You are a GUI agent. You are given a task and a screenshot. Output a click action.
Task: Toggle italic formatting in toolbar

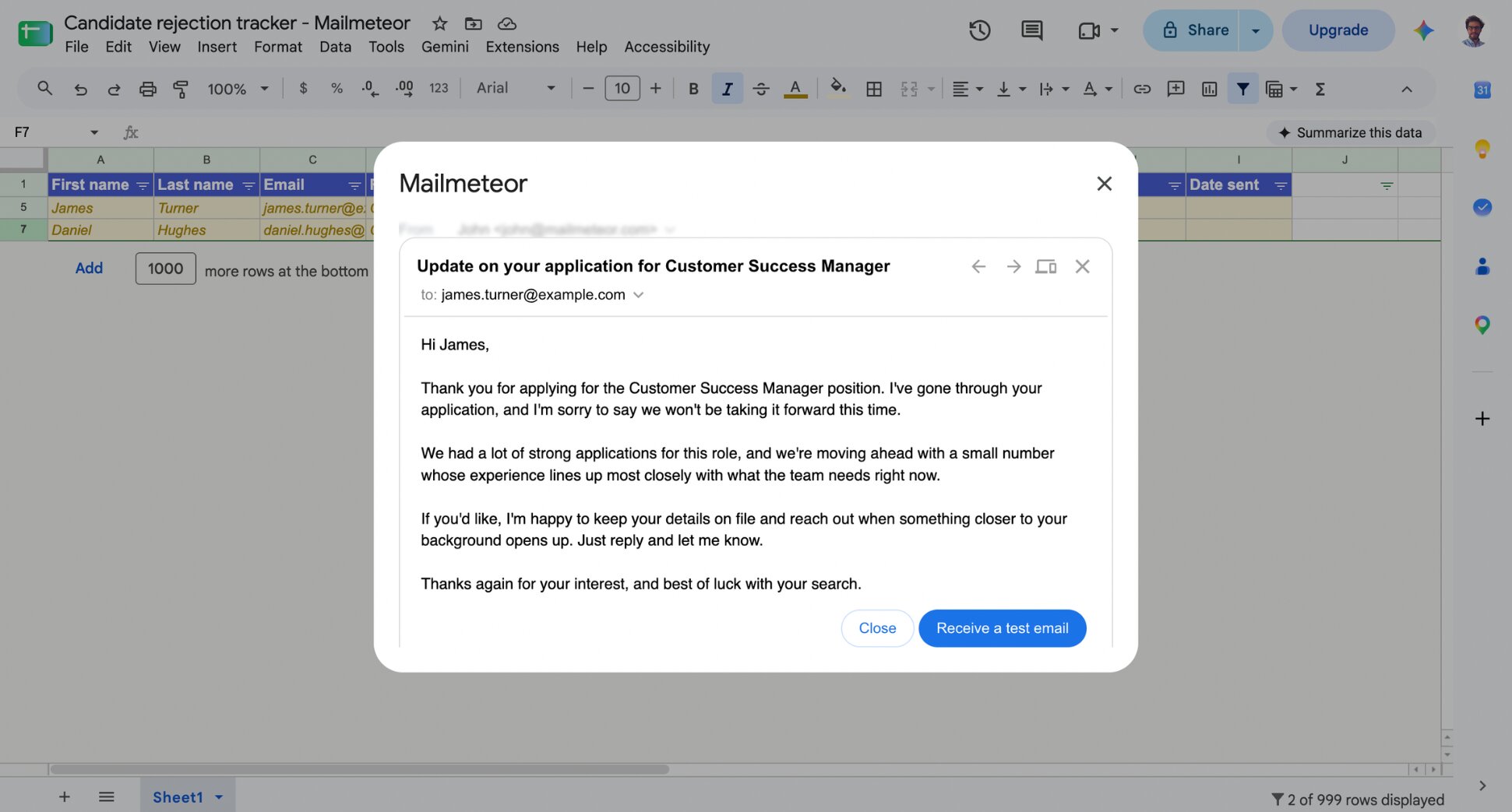coord(727,89)
